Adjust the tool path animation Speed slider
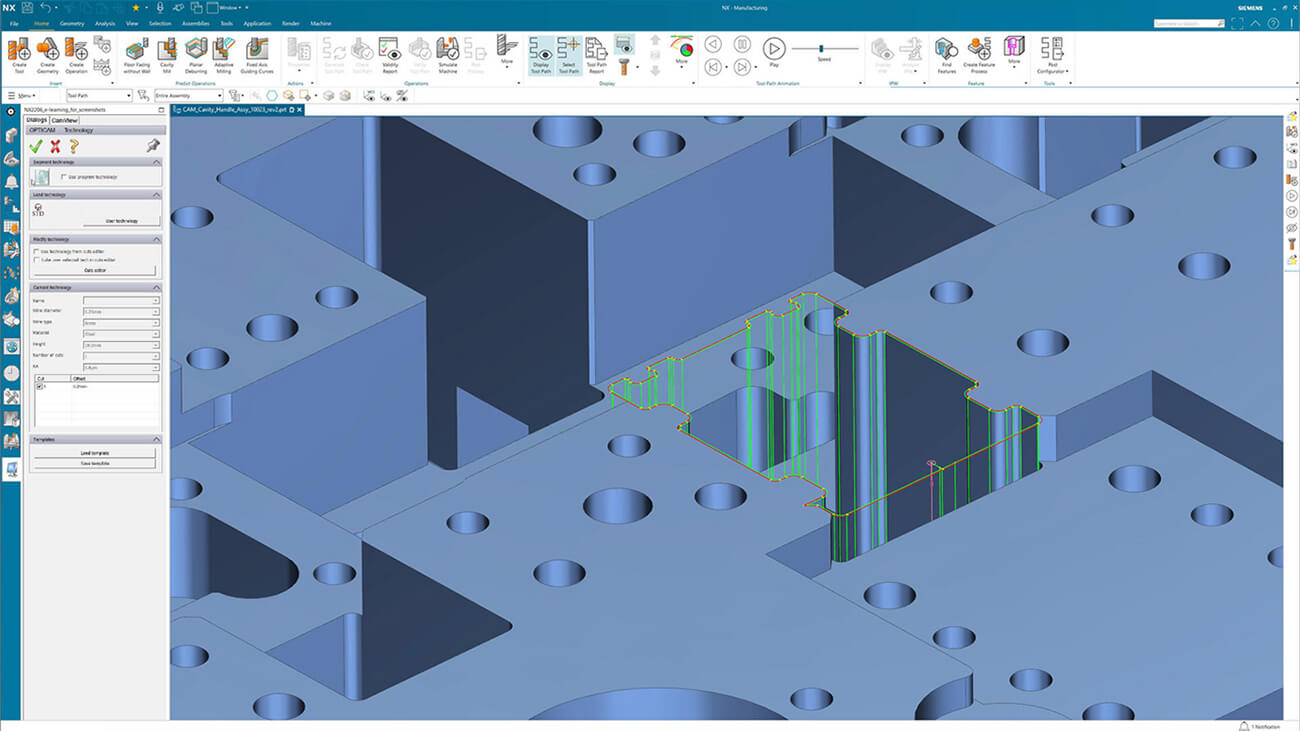 click(822, 48)
